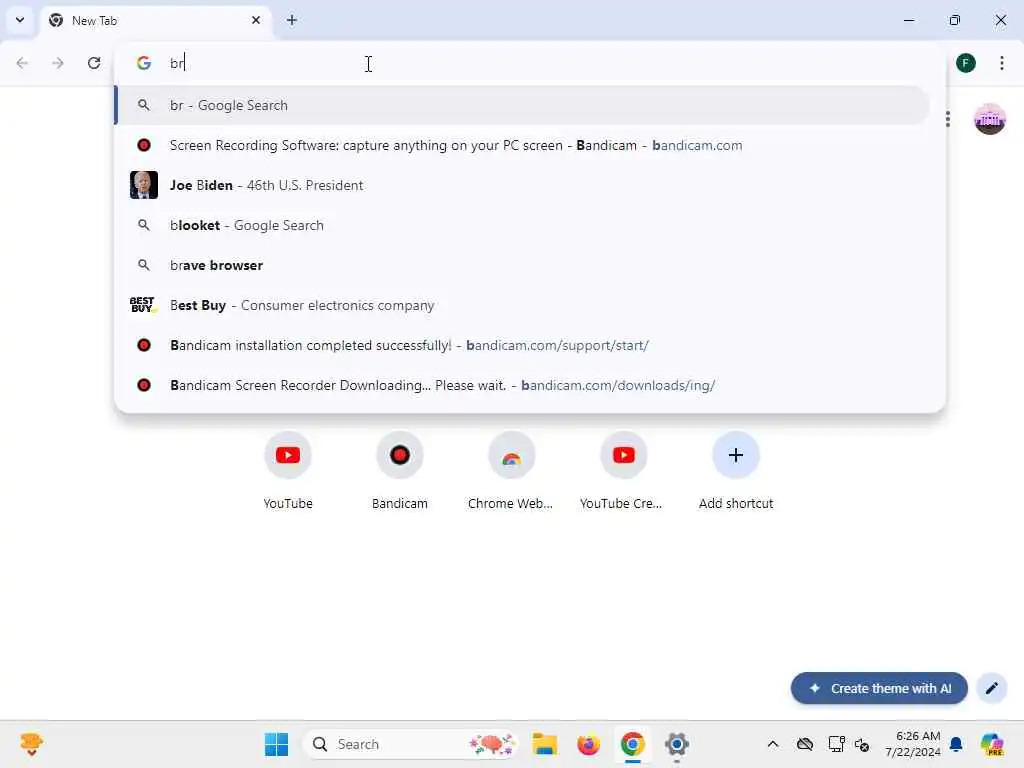Expand the hidden system tray icons chevron
The width and height of the screenshot is (1024, 768).
[x=773, y=744]
